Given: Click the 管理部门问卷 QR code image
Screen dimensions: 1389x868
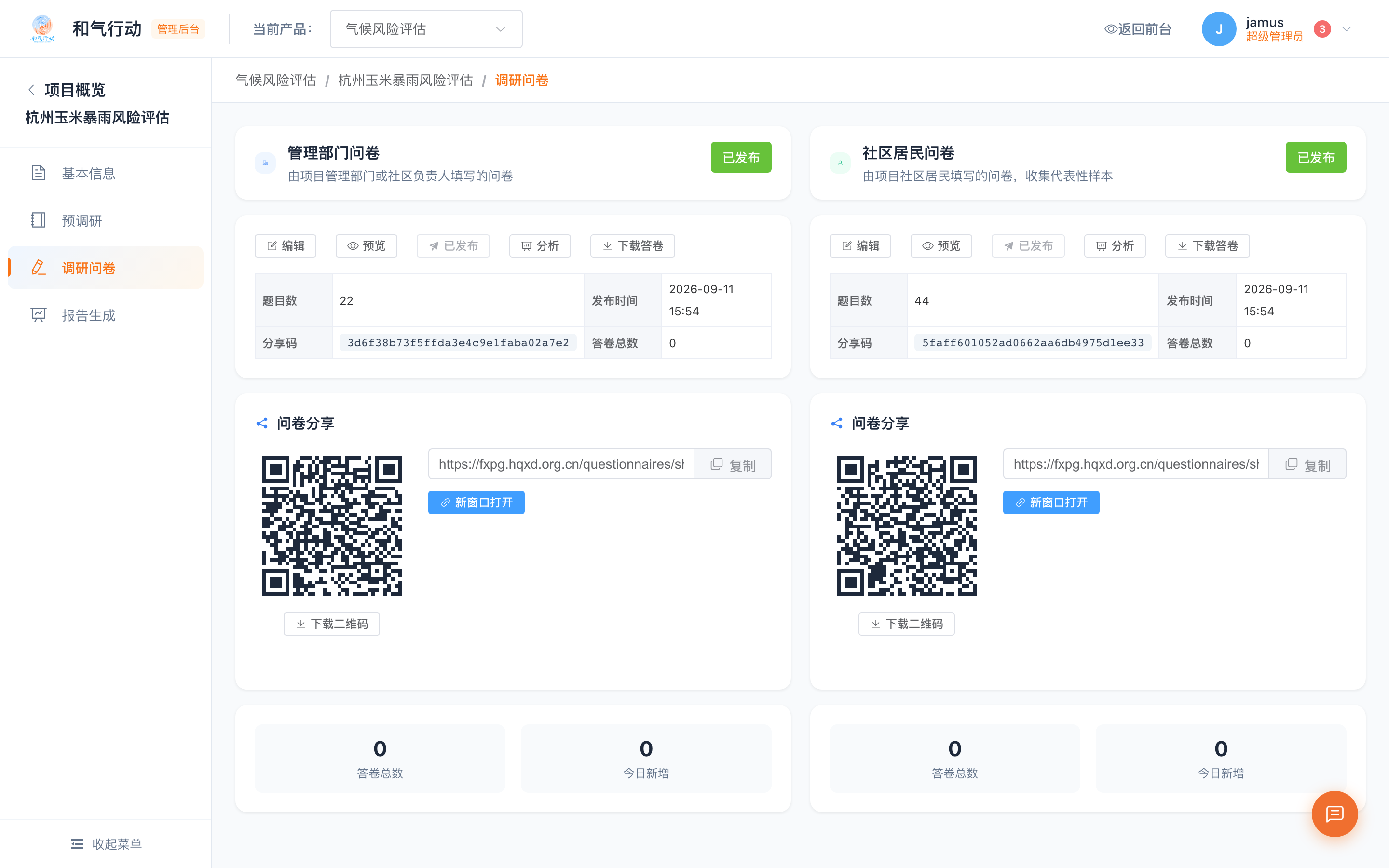Looking at the screenshot, I should pyautogui.click(x=332, y=526).
